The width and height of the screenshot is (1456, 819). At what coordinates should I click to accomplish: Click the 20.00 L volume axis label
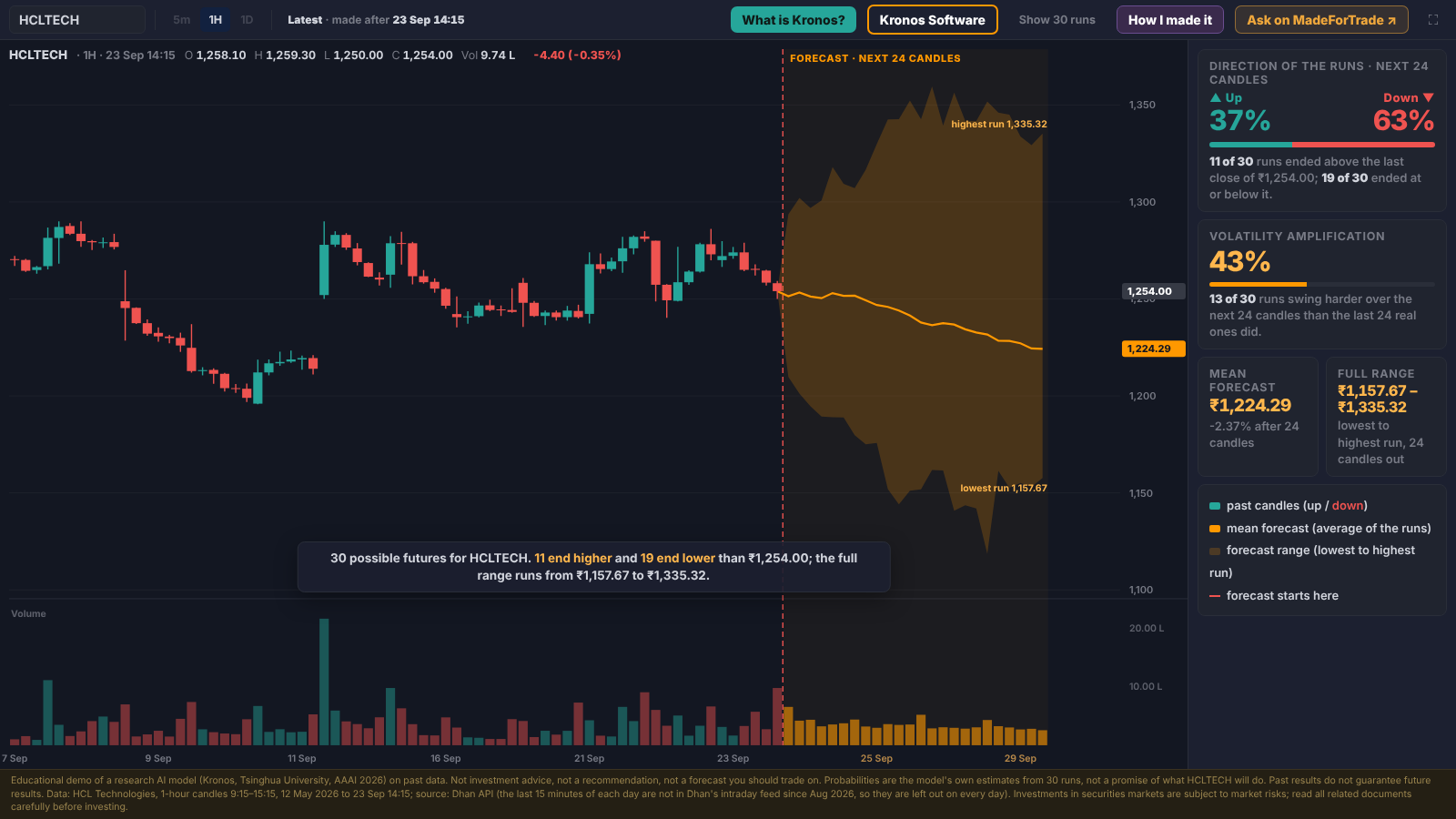1147,629
